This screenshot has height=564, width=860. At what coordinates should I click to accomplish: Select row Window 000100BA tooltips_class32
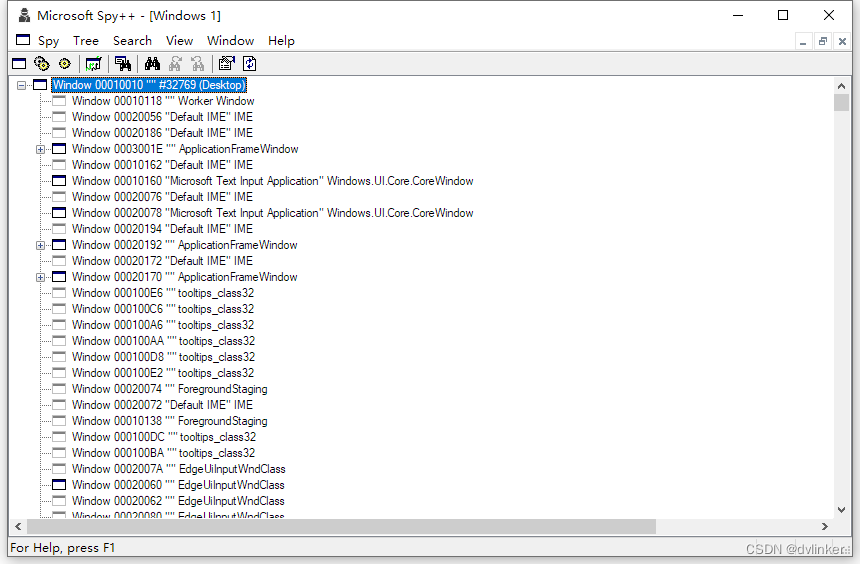[163, 453]
